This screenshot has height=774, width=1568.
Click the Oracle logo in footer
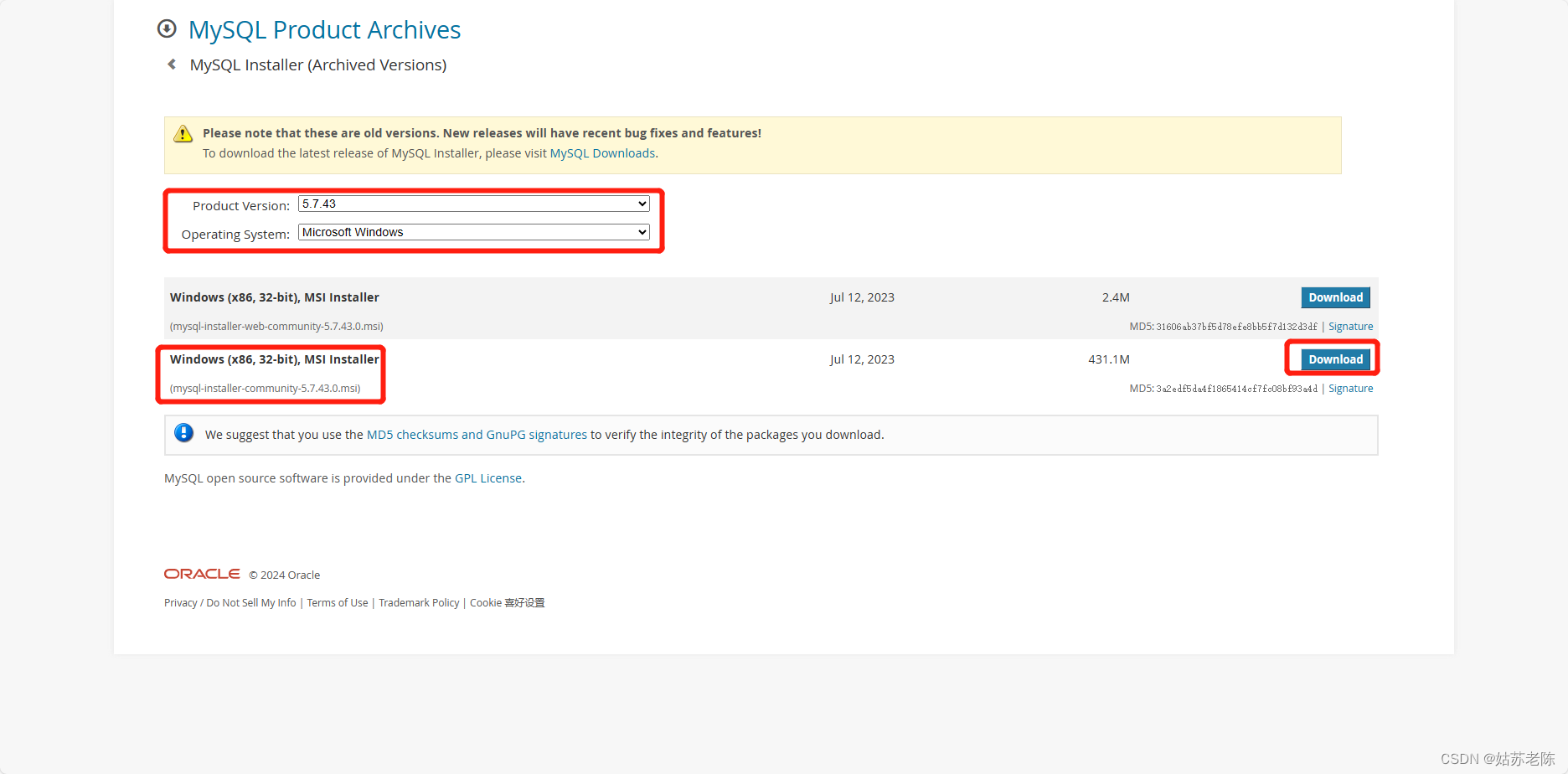[202, 574]
